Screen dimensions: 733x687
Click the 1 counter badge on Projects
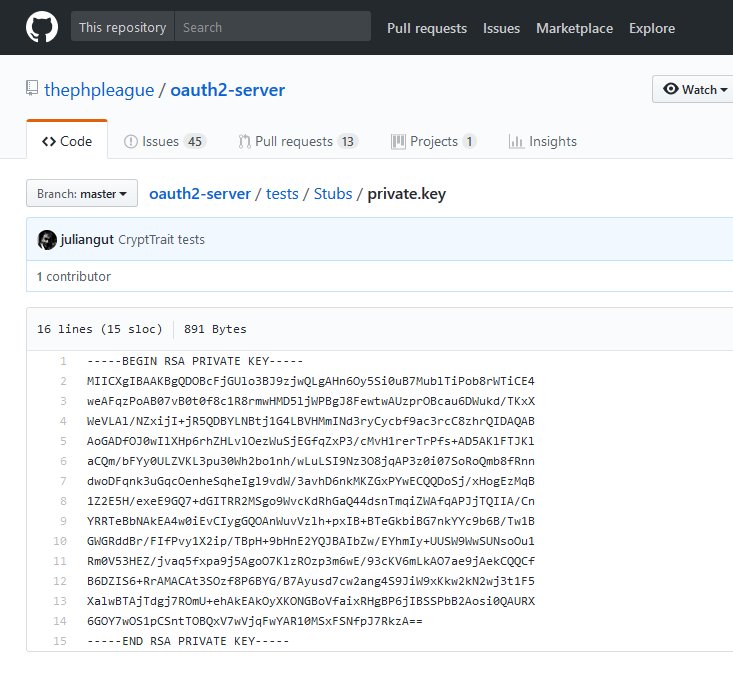pyautogui.click(x=469, y=141)
